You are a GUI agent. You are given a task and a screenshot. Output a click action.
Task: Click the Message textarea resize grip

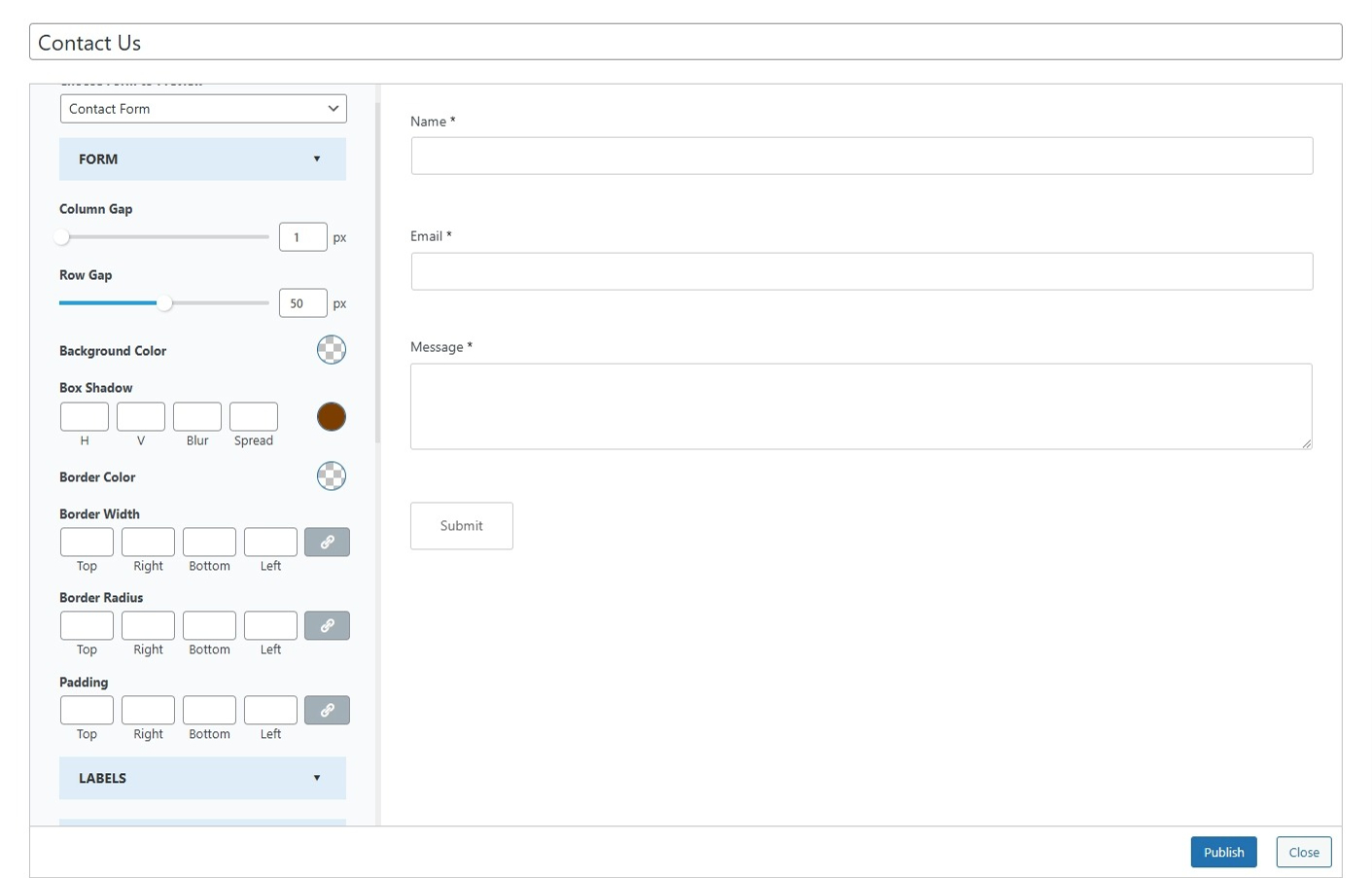1306,443
